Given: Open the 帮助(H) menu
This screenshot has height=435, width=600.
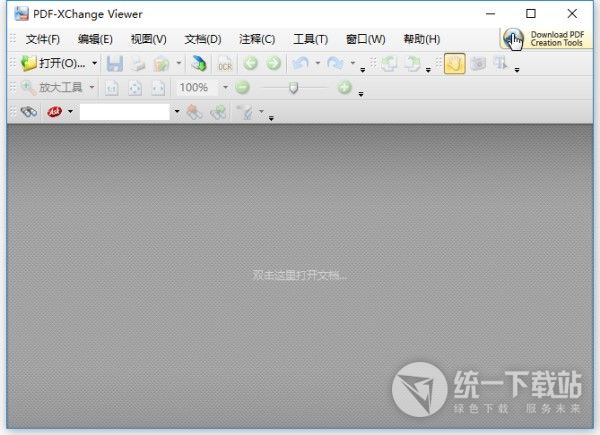Looking at the screenshot, I should (x=422, y=39).
